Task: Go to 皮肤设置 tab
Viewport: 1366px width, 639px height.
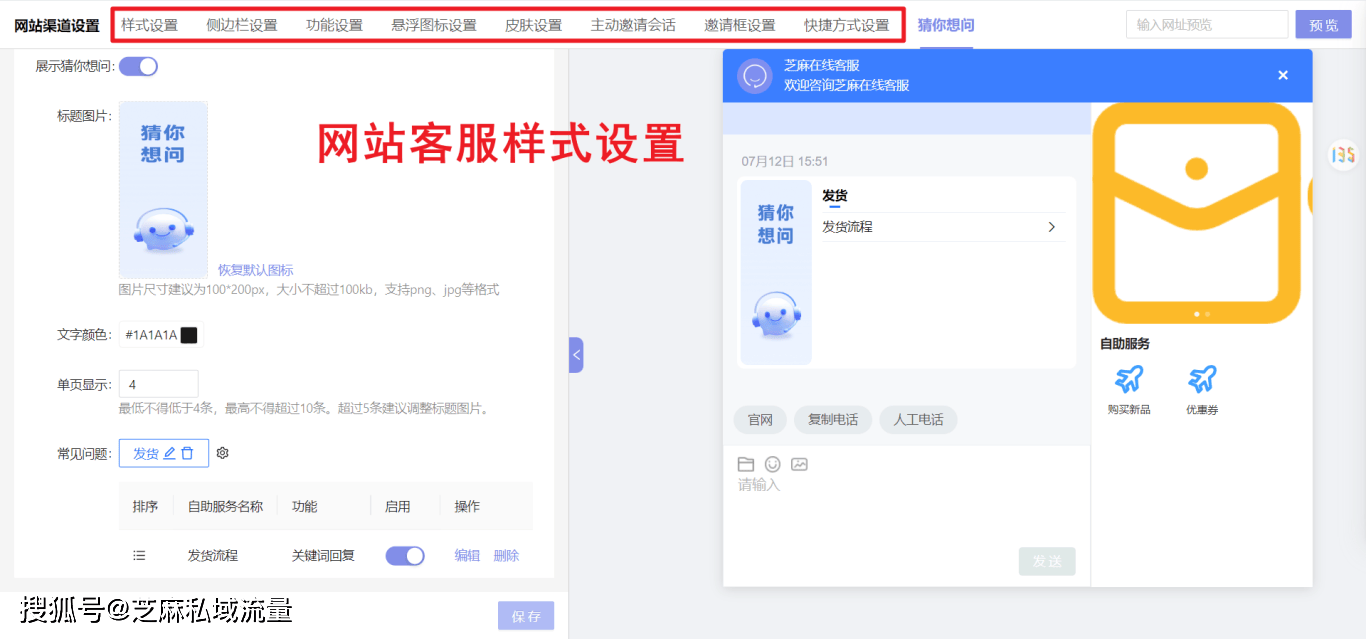Action: coord(533,26)
